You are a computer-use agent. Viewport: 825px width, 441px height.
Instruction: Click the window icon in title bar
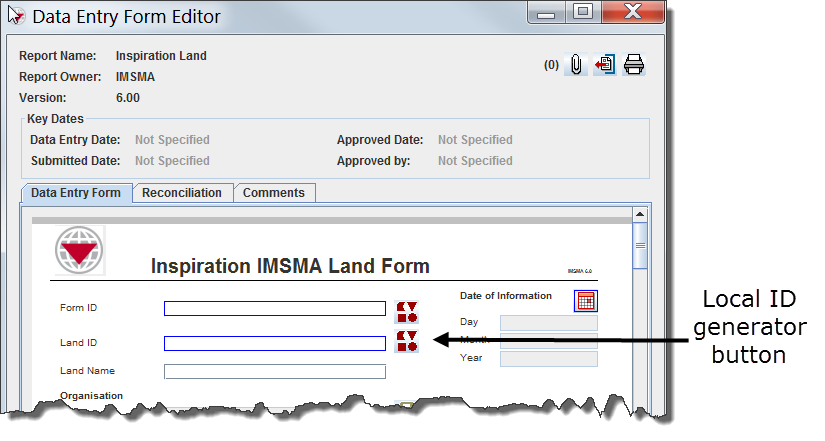pos(16,16)
